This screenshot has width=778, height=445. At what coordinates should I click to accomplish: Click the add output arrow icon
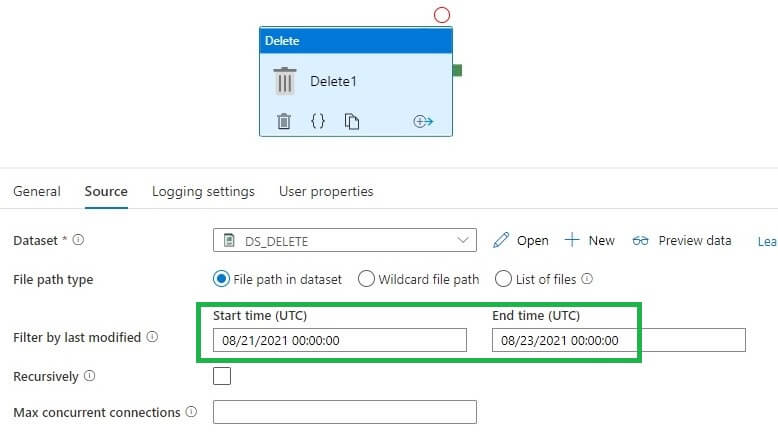pos(423,121)
